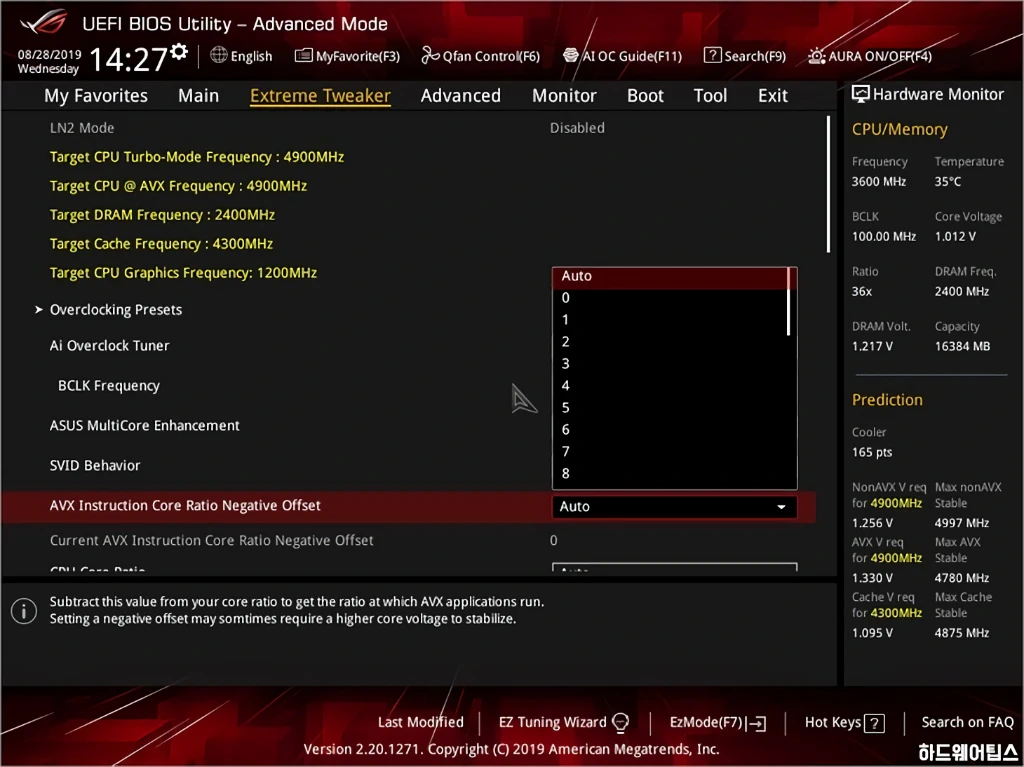This screenshot has height=767, width=1024.
Task: Open the Tool tab
Action: pos(710,95)
